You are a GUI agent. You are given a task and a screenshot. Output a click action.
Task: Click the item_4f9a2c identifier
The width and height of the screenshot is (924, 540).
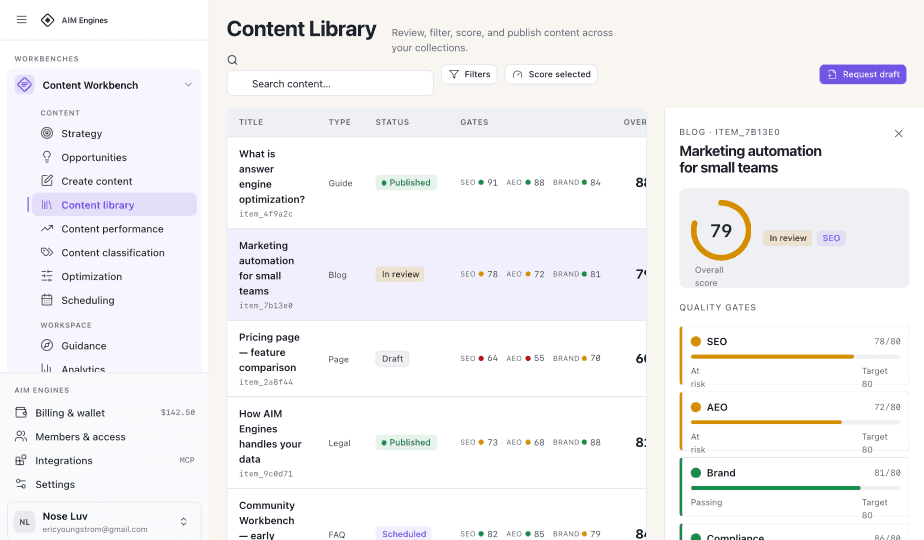click(266, 214)
